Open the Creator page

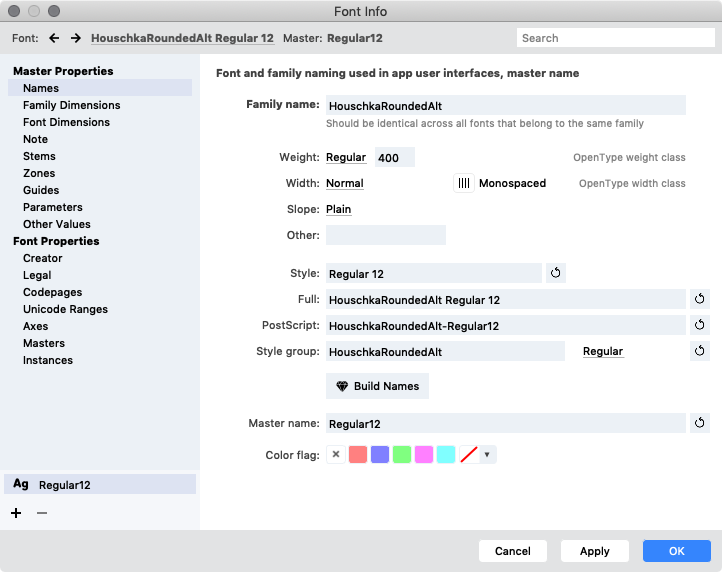(x=42, y=258)
